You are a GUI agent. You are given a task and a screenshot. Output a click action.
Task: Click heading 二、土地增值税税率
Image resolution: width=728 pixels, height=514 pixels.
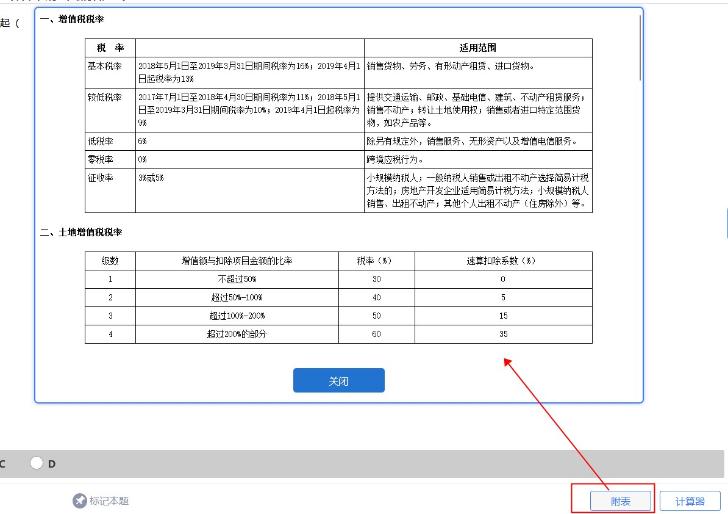[x=81, y=232]
